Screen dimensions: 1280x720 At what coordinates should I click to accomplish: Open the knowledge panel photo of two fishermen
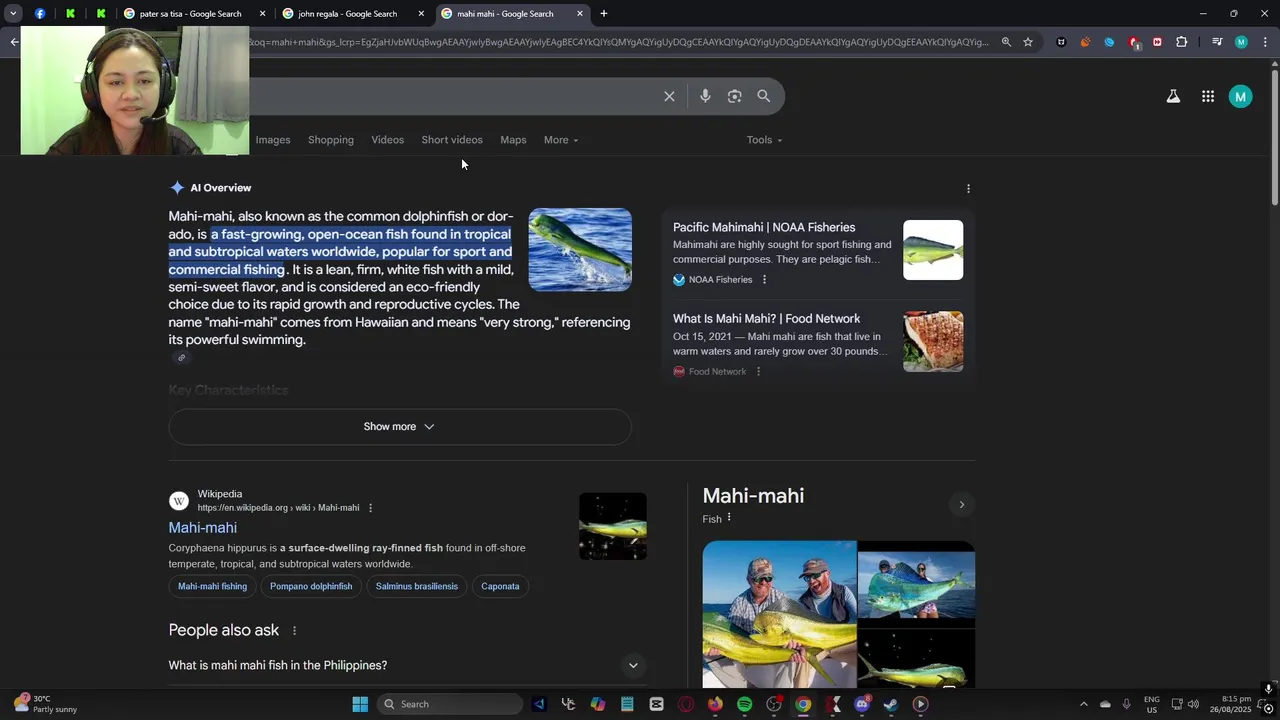coord(779,614)
